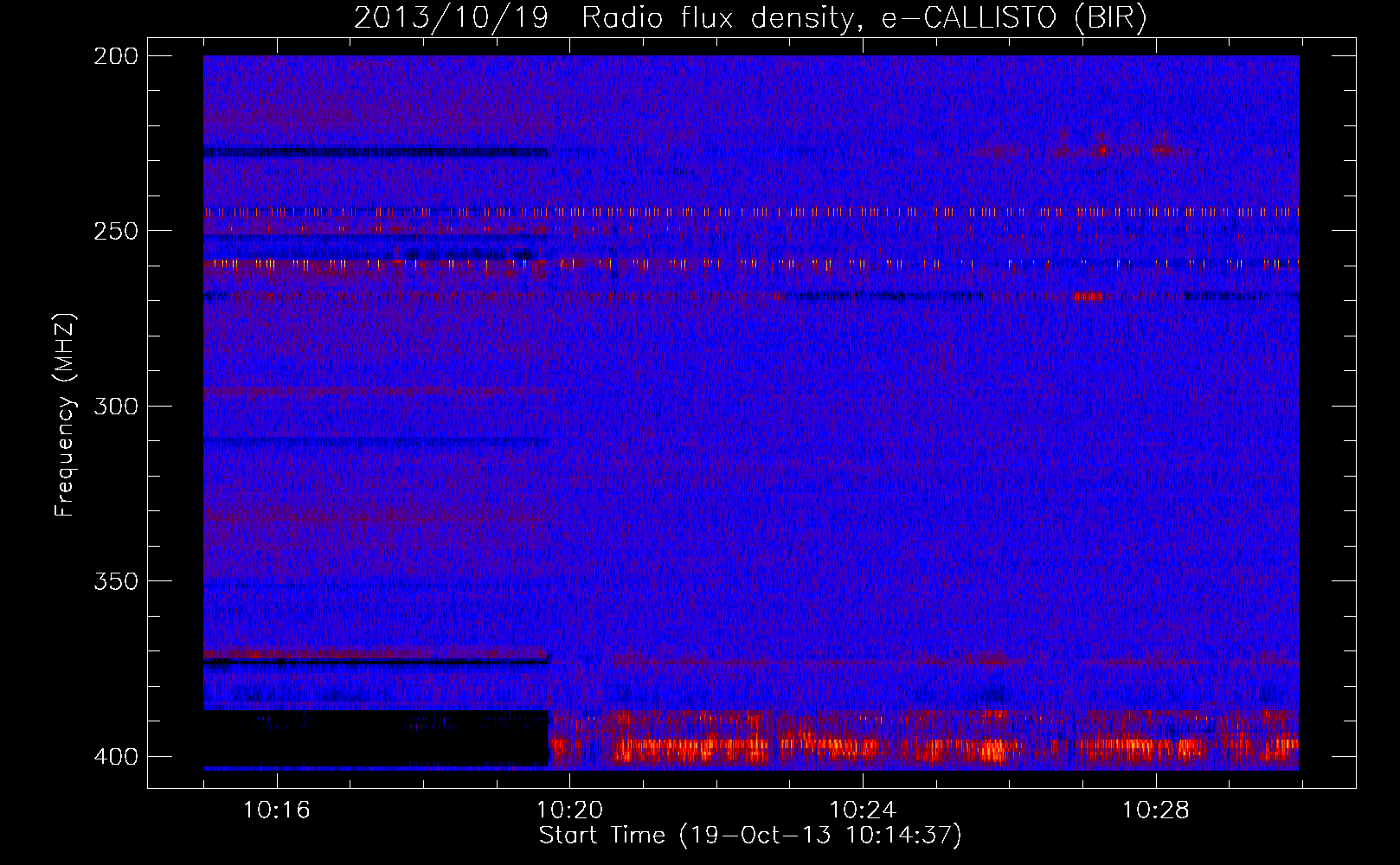Click the 'Start Time (19-Oct-13 10:14:37)' label
The width and height of the screenshot is (1400, 865).
pyautogui.click(x=750, y=836)
